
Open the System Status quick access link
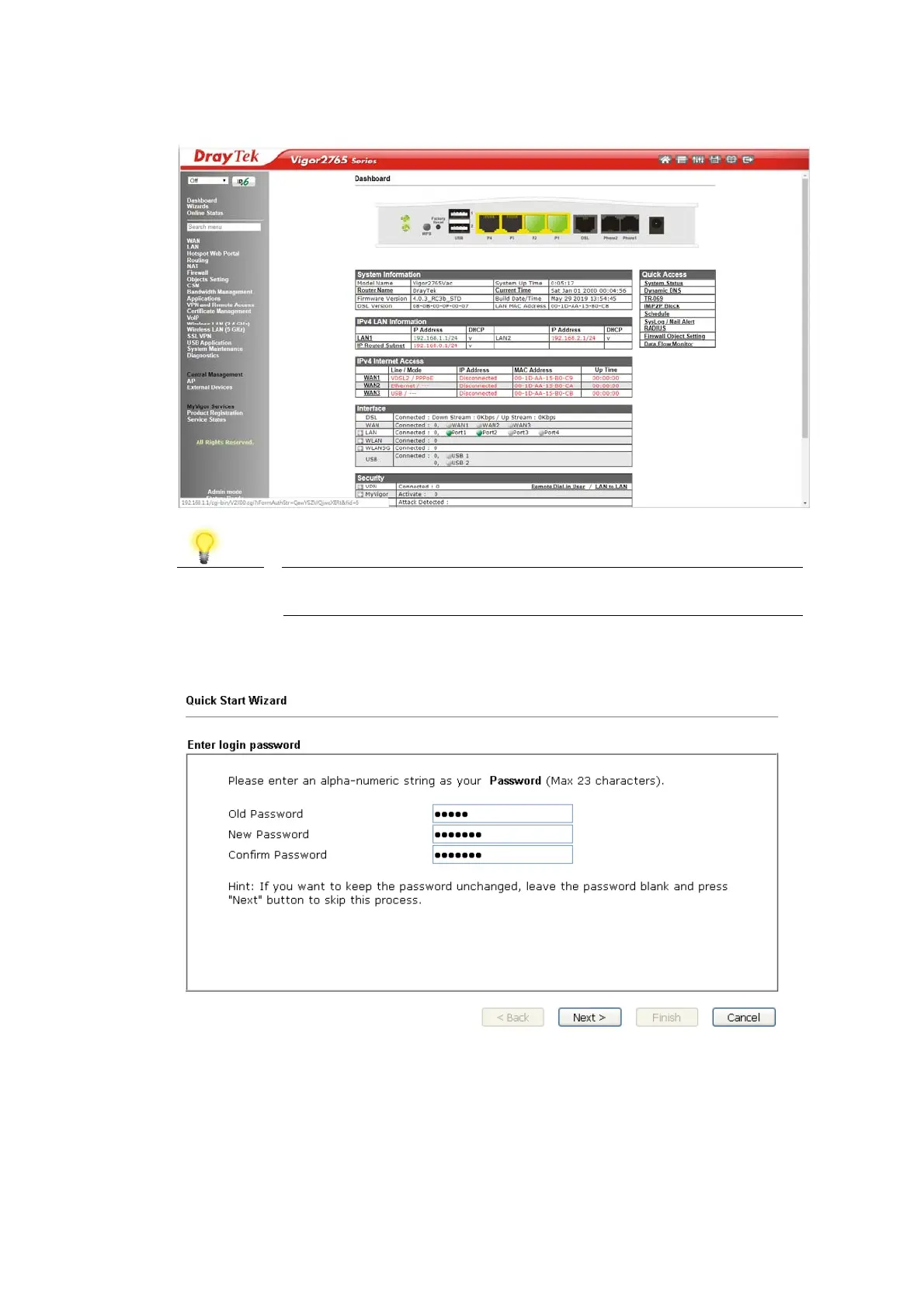pos(663,284)
